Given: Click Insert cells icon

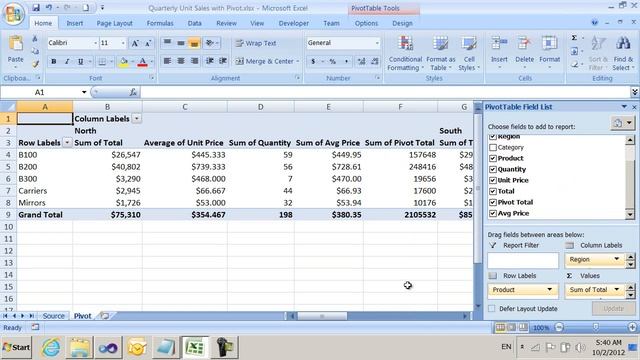Looking at the screenshot, I should click(499, 43).
